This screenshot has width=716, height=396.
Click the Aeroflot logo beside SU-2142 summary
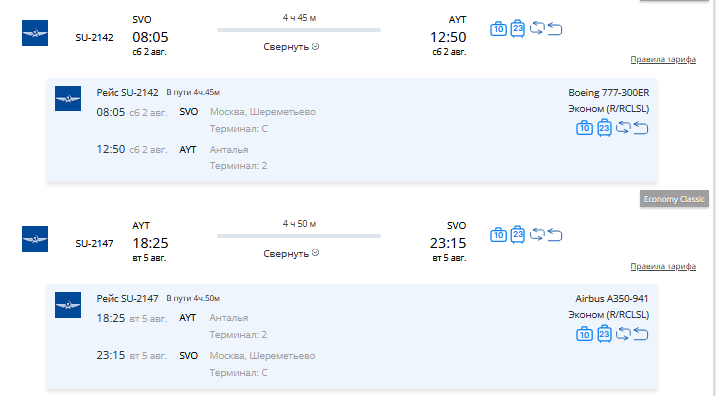(35, 33)
